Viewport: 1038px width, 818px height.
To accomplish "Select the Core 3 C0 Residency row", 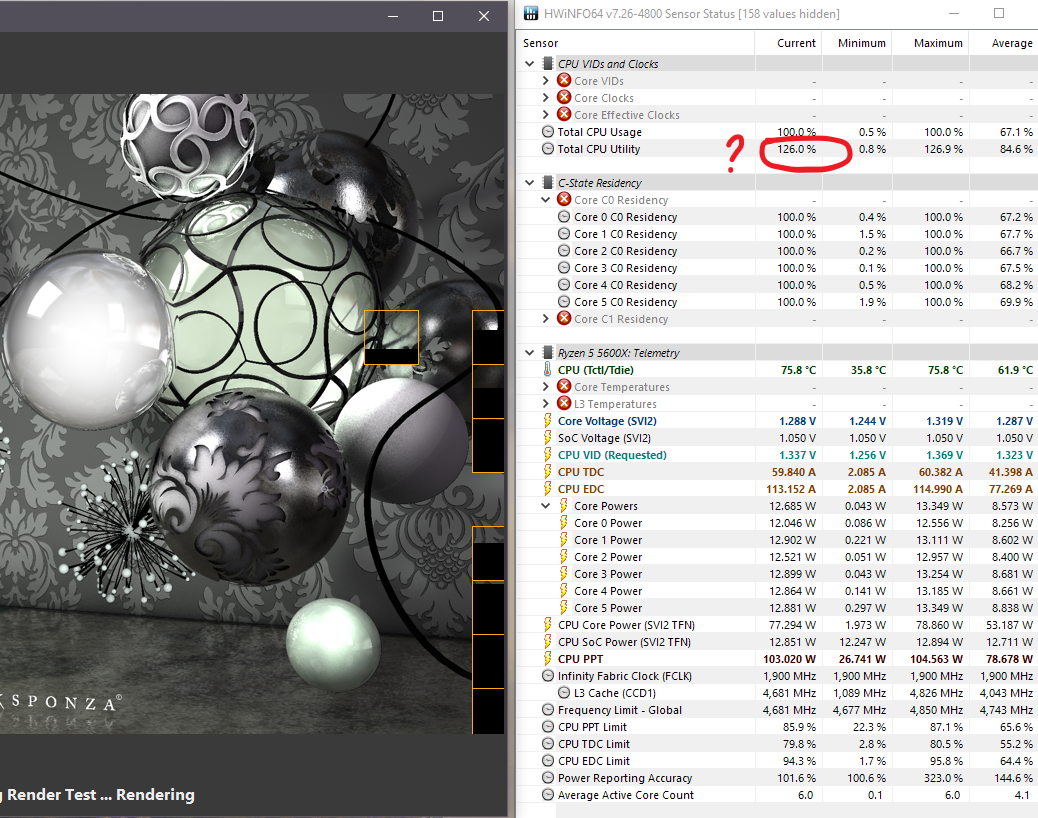I will click(x=777, y=267).
